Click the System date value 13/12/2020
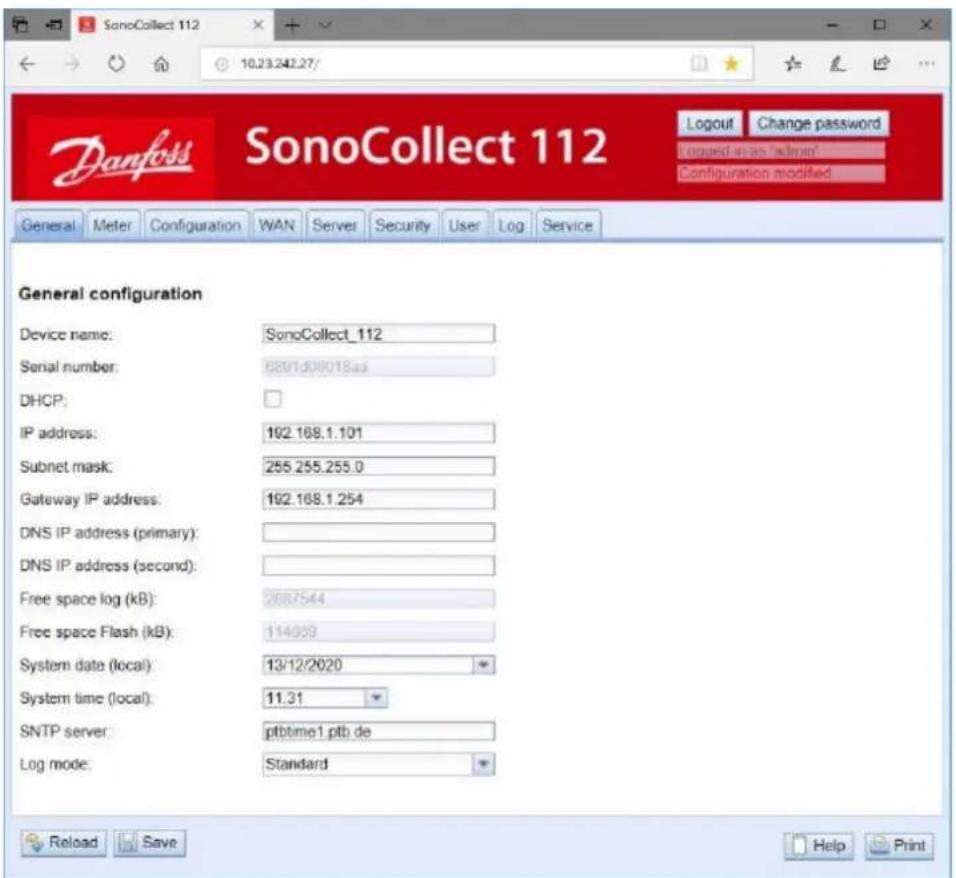956x878 pixels. [304, 665]
